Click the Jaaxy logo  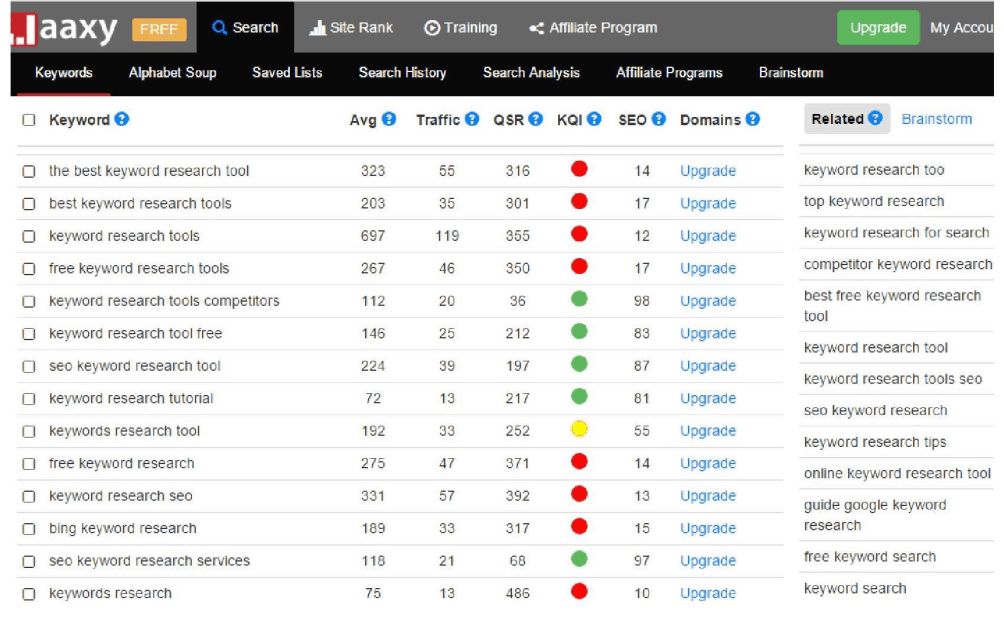(64, 28)
